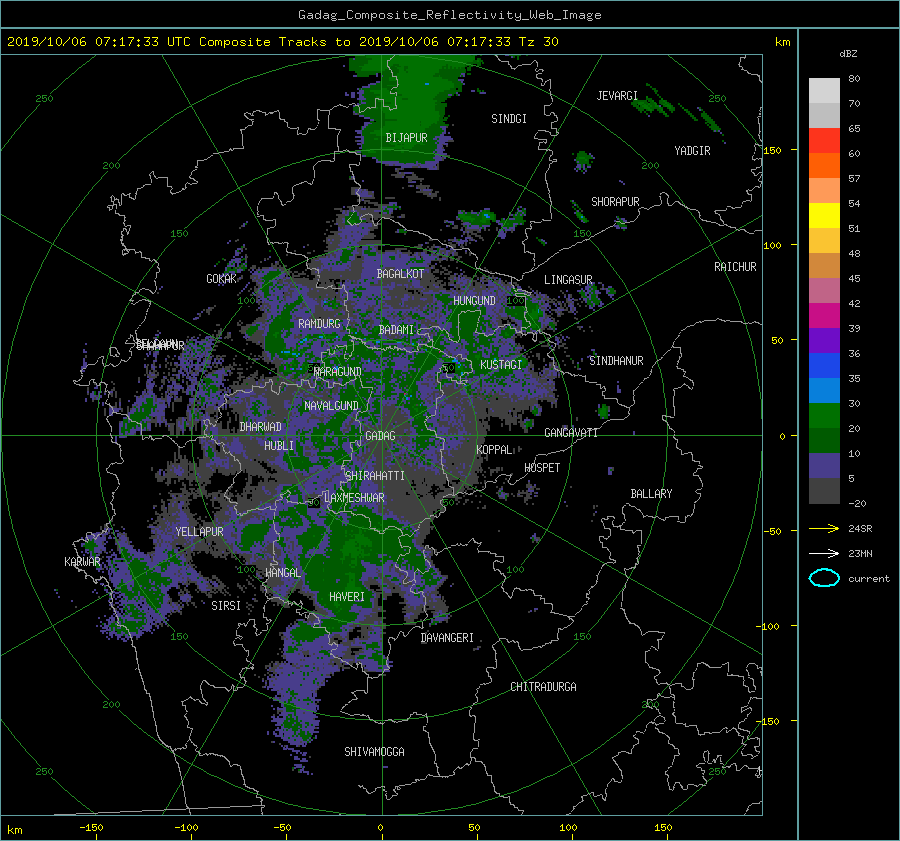This screenshot has width=900, height=841.
Task: Pick the light blue 35-30 dBZ swatch
Action: click(x=824, y=391)
